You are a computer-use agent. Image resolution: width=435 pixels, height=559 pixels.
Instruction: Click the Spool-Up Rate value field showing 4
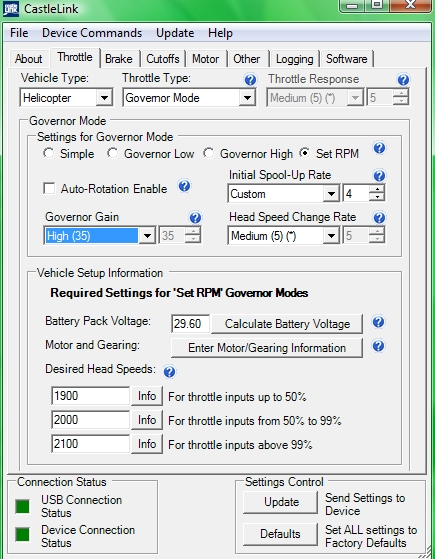point(356,194)
